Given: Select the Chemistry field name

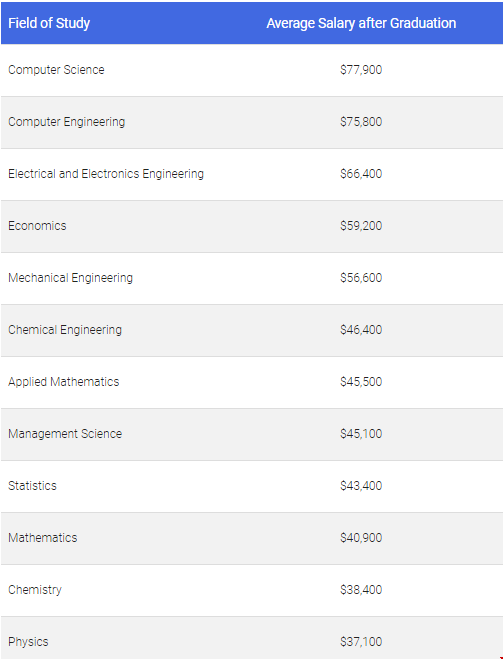Looking at the screenshot, I should pos(35,590).
